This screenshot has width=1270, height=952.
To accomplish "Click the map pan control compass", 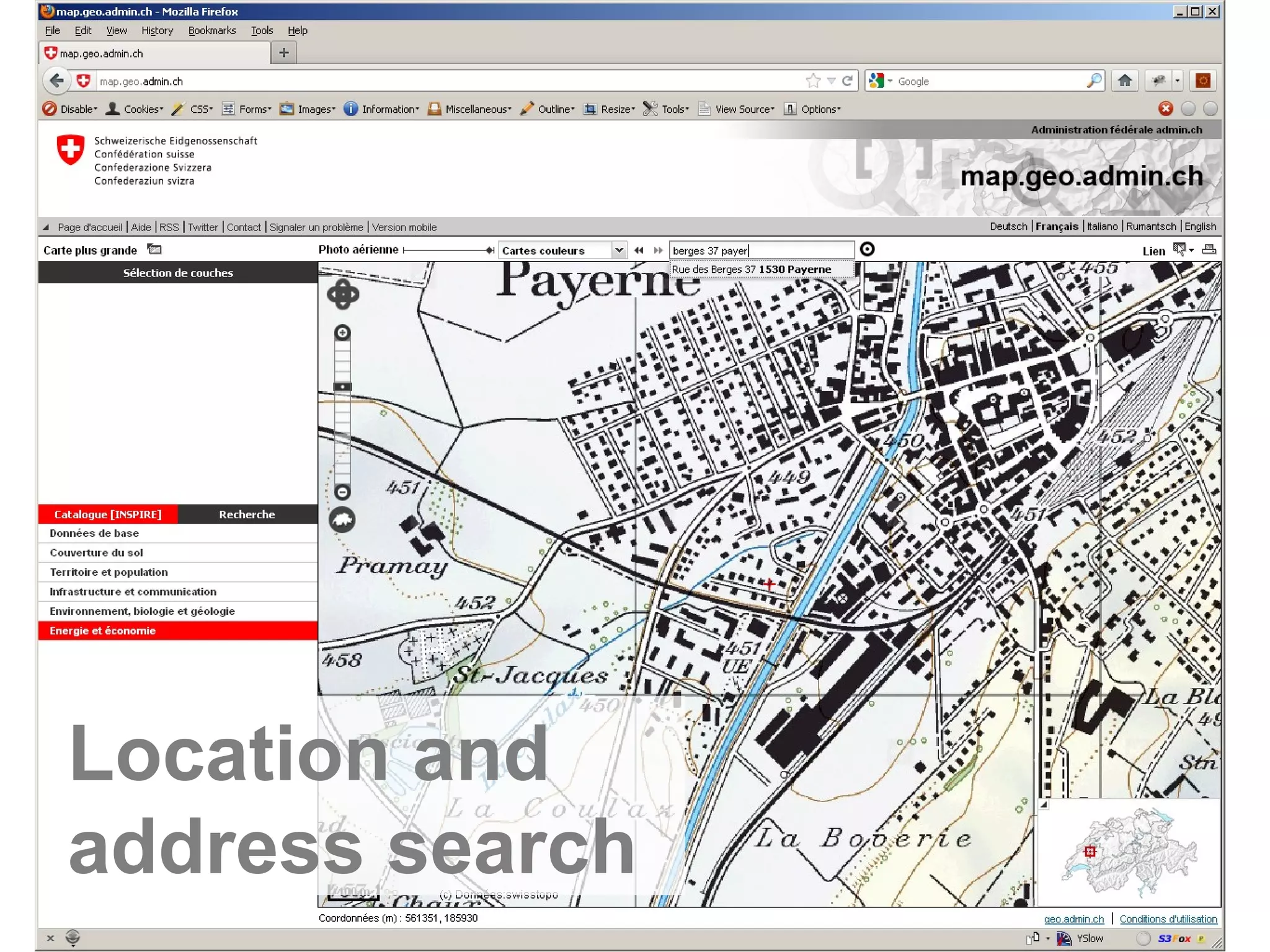I will click(x=343, y=294).
